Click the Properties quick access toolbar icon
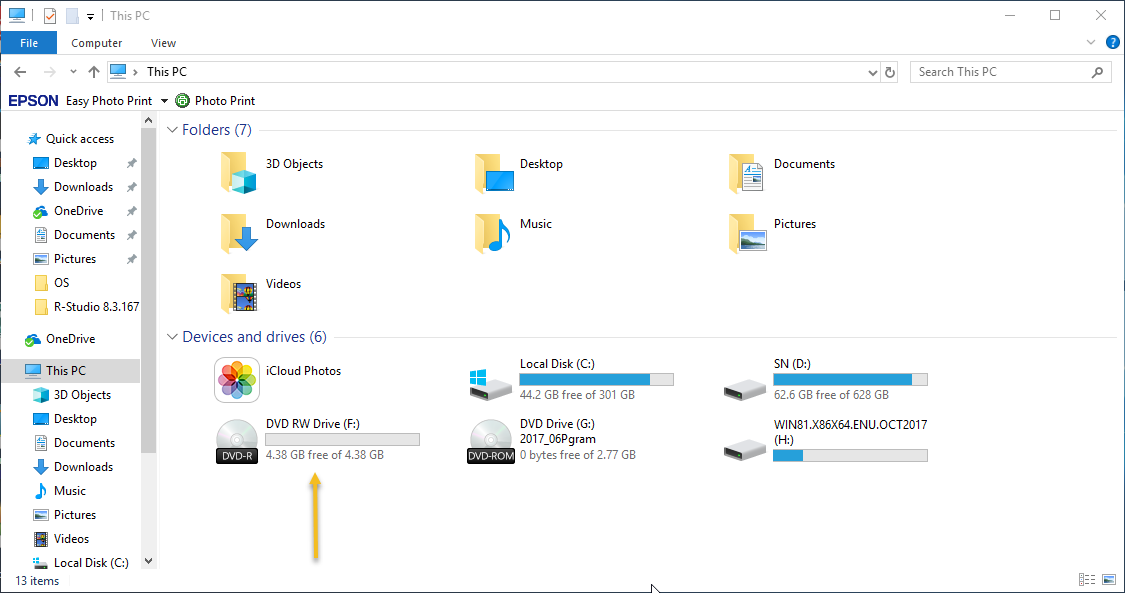 50,16
